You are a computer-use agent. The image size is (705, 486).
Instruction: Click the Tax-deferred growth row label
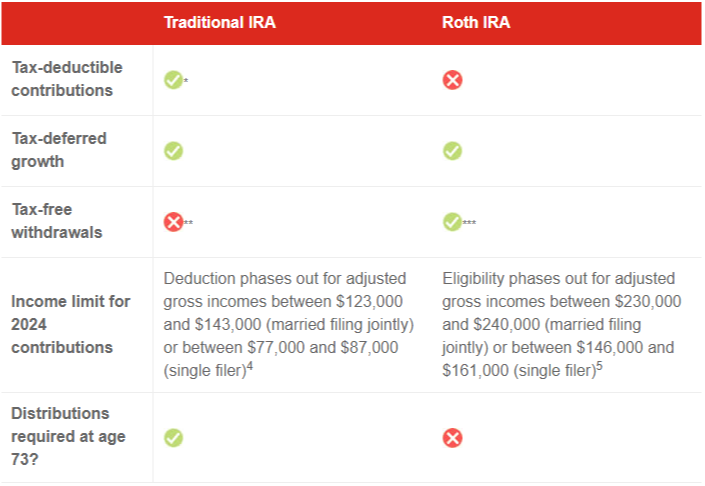click(59, 149)
